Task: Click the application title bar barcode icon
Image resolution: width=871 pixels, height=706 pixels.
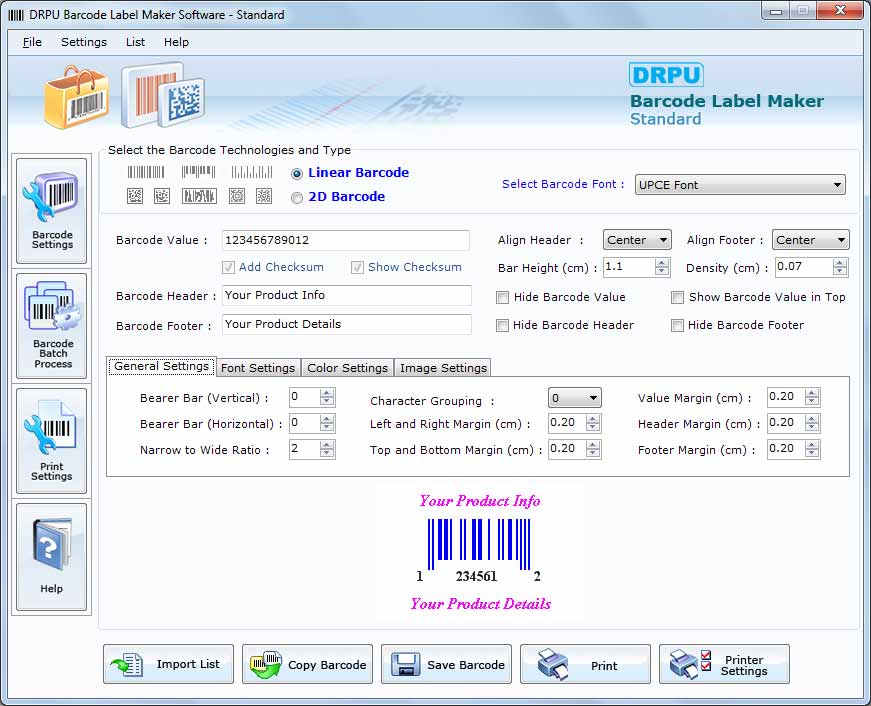Action: pyautogui.click(x=16, y=15)
